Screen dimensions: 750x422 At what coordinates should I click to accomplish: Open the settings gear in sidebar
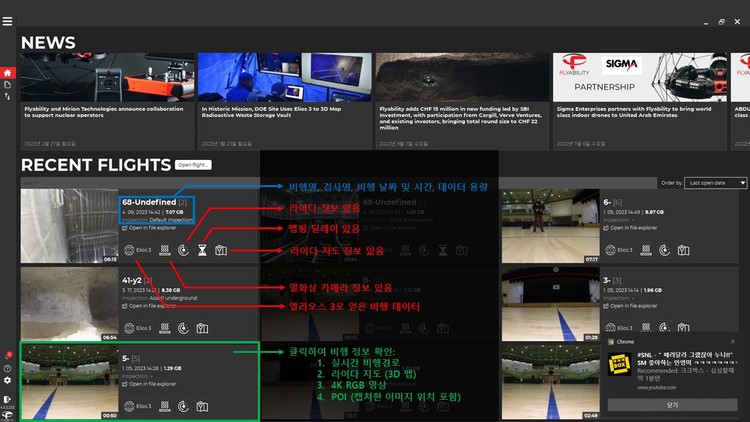click(x=7, y=380)
